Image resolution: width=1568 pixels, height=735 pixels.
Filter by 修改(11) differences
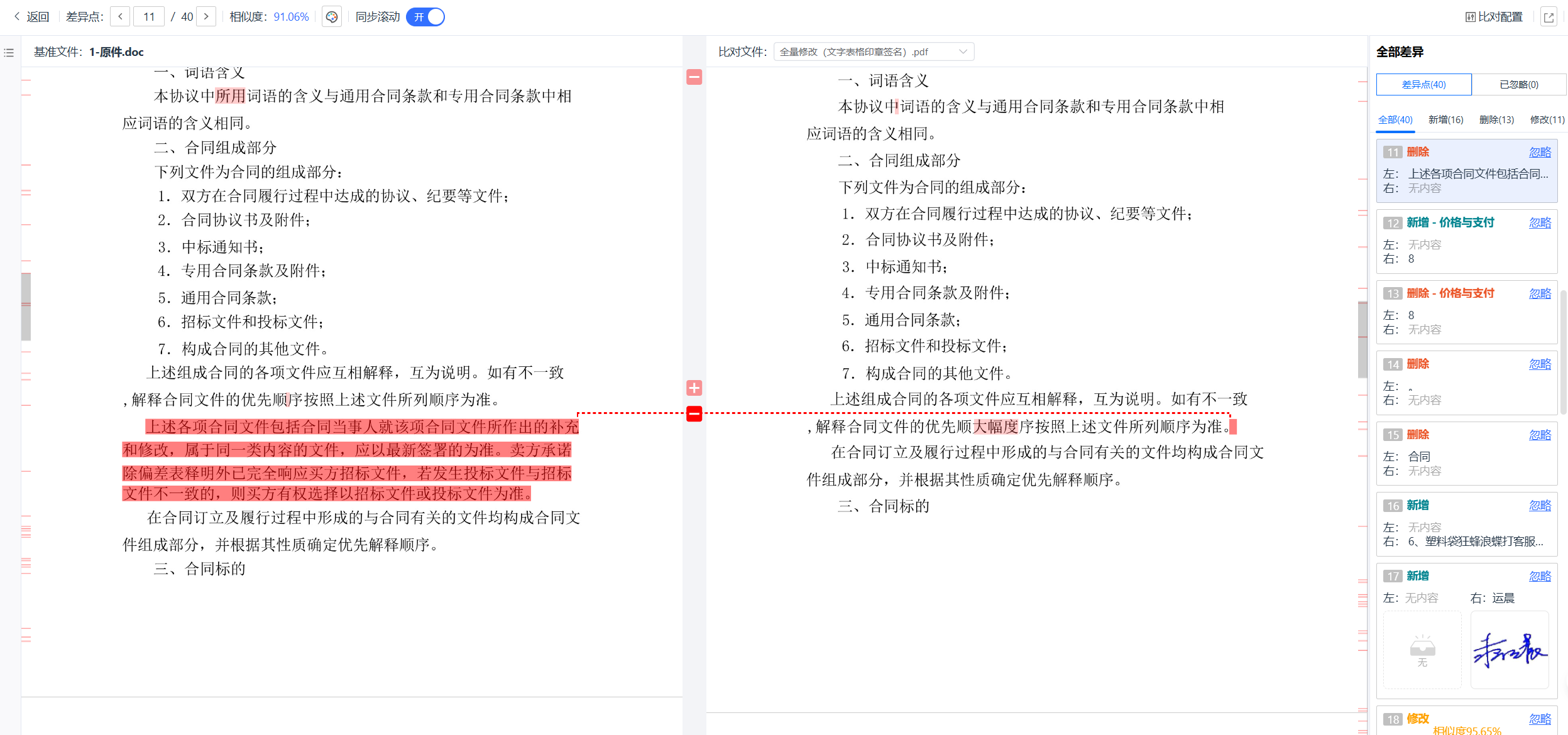tap(1547, 120)
